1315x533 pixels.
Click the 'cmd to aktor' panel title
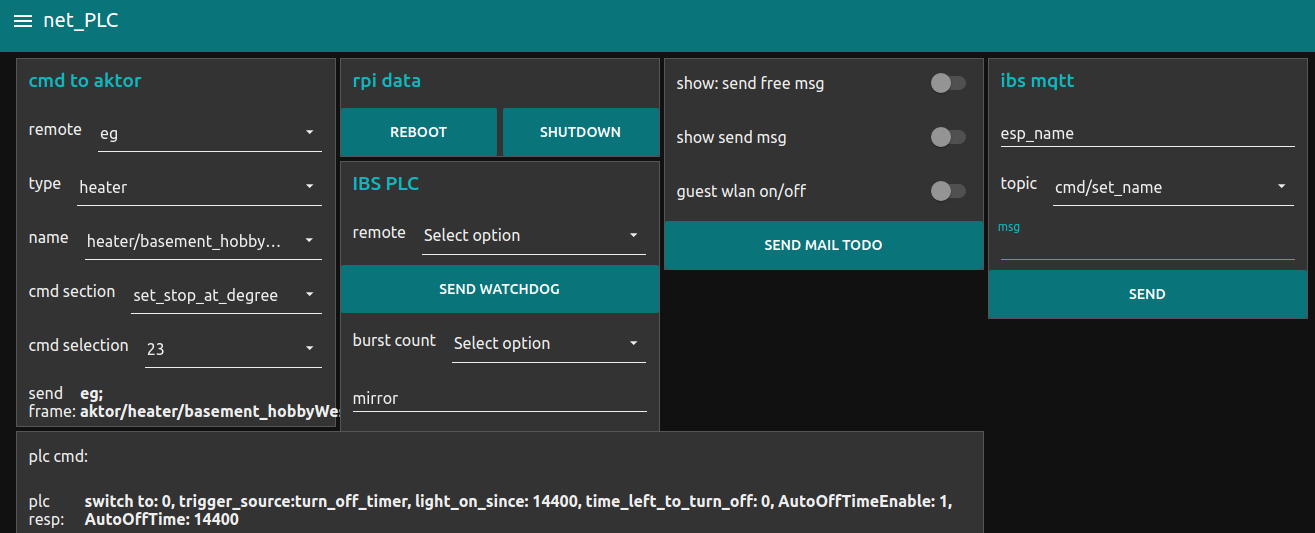[85, 81]
